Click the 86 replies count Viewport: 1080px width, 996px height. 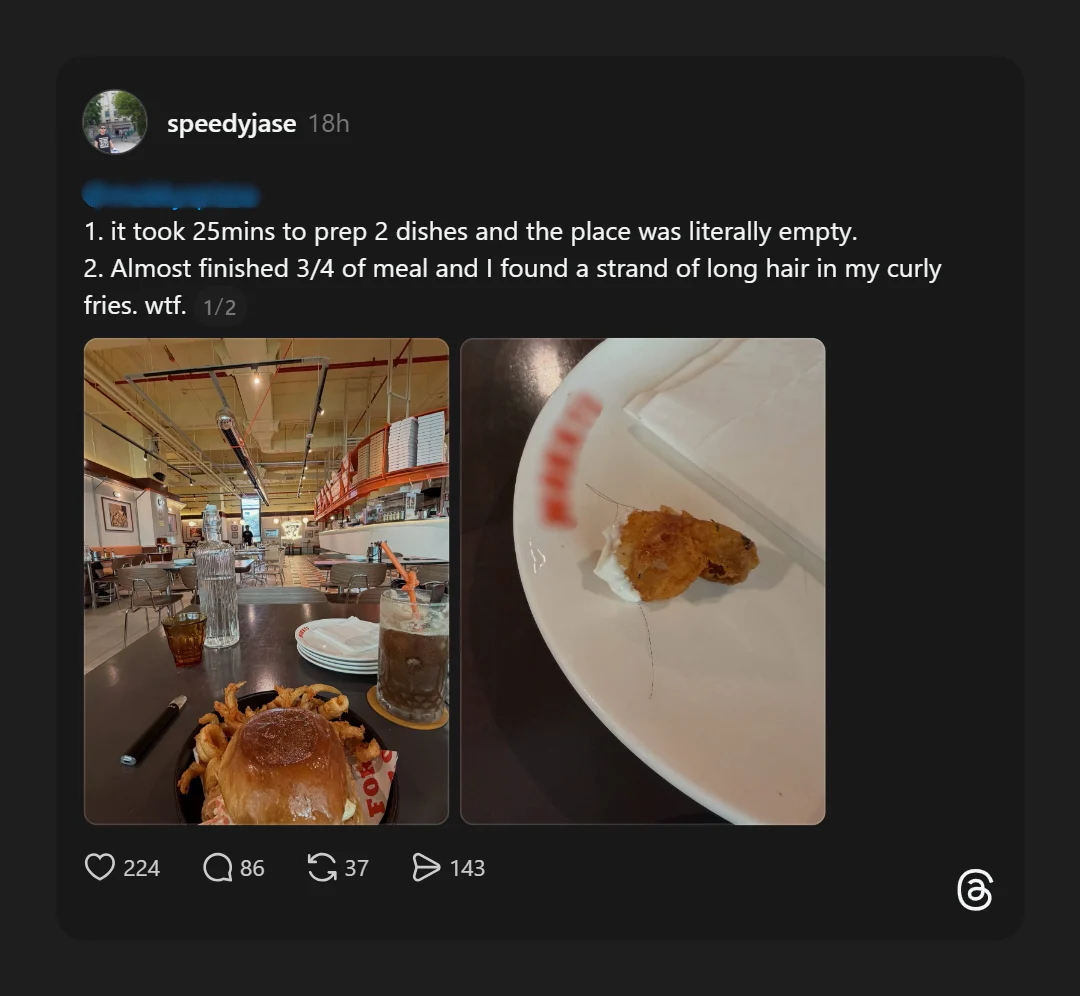coord(252,868)
